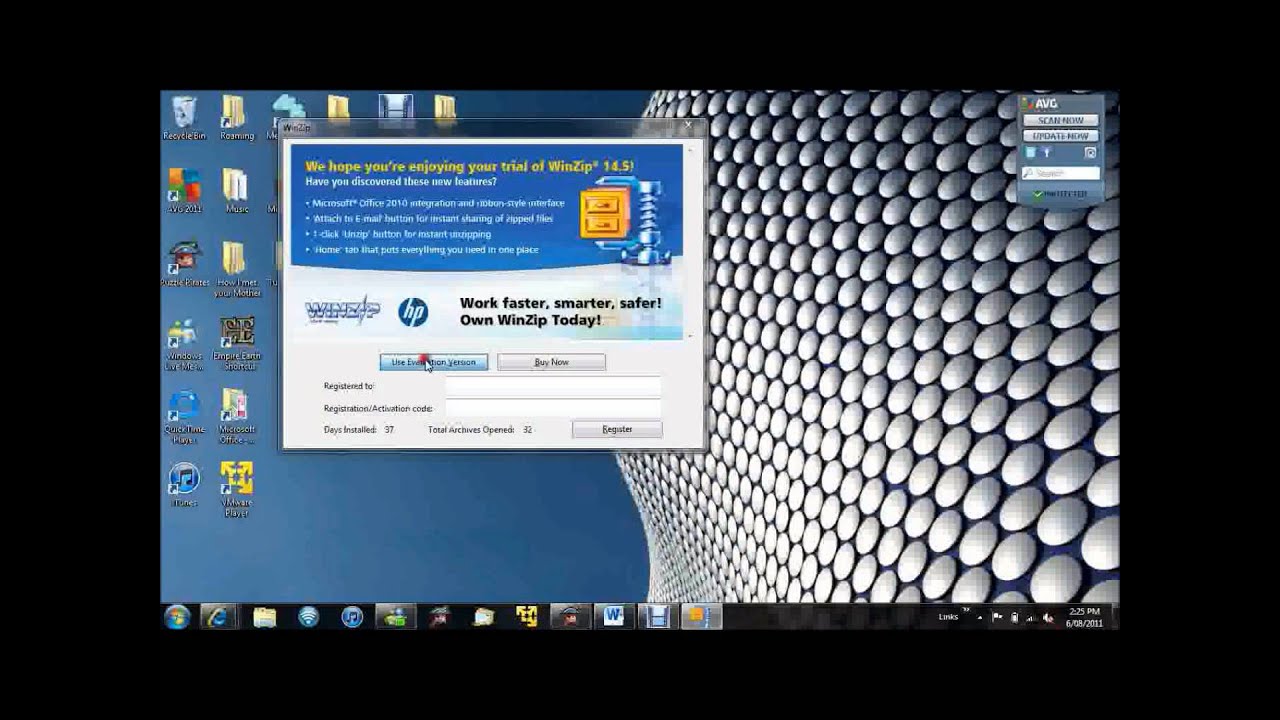Click the floppy disk taskbar item
1280x720 pixels.
[x=657, y=617]
